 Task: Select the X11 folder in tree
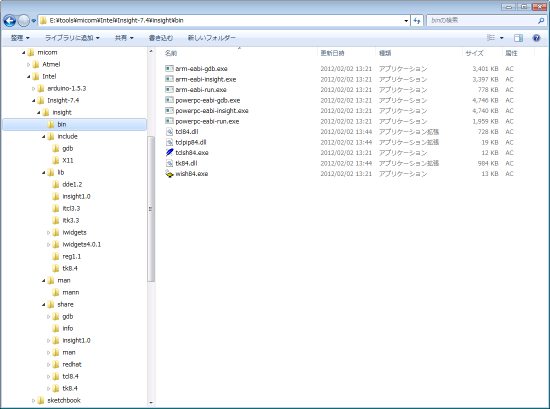coord(68,160)
